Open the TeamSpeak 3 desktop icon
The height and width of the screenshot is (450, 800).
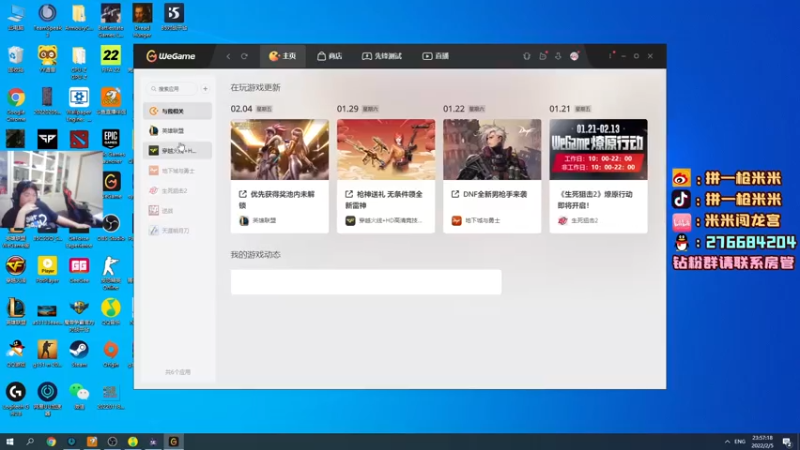click(x=47, y=20)
